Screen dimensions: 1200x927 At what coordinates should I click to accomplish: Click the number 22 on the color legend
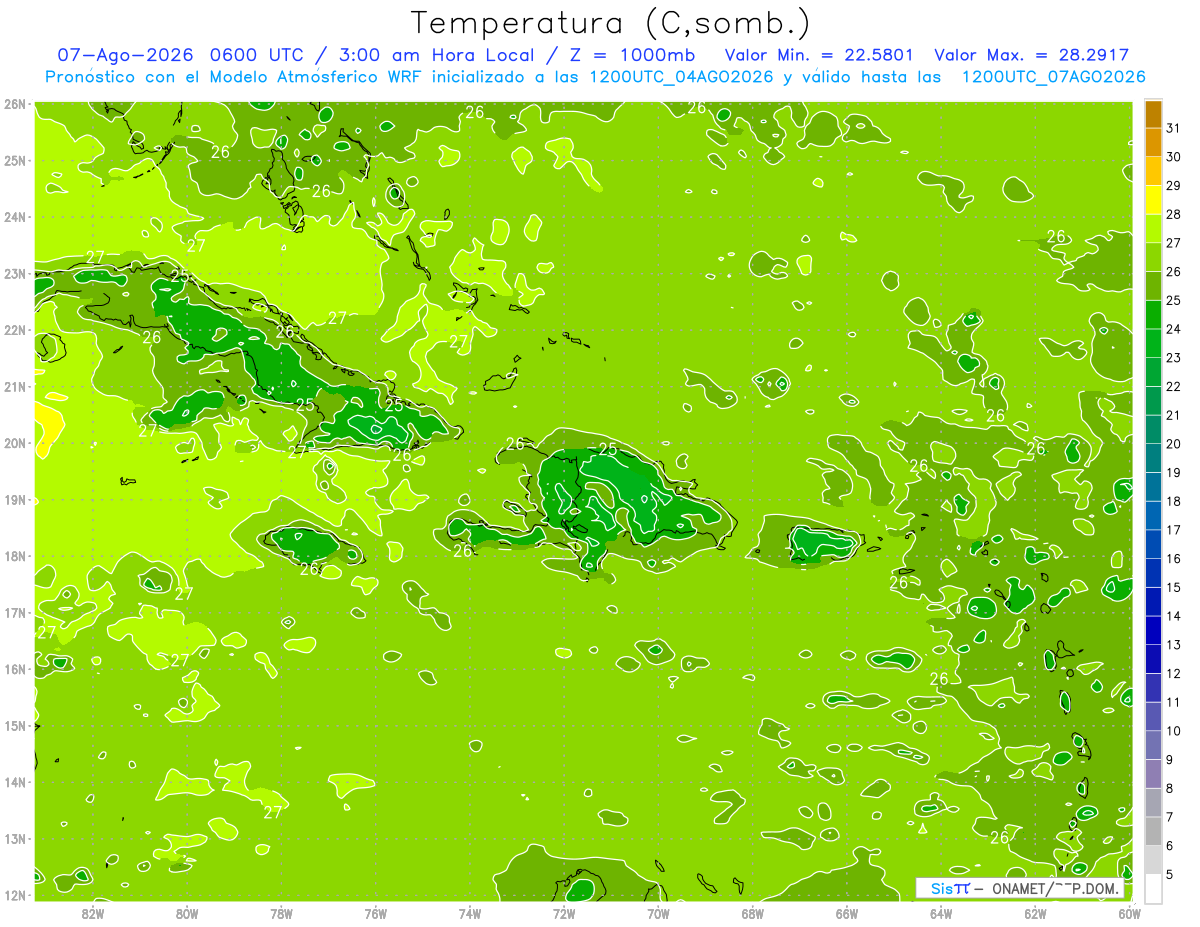pos(1173,387)
